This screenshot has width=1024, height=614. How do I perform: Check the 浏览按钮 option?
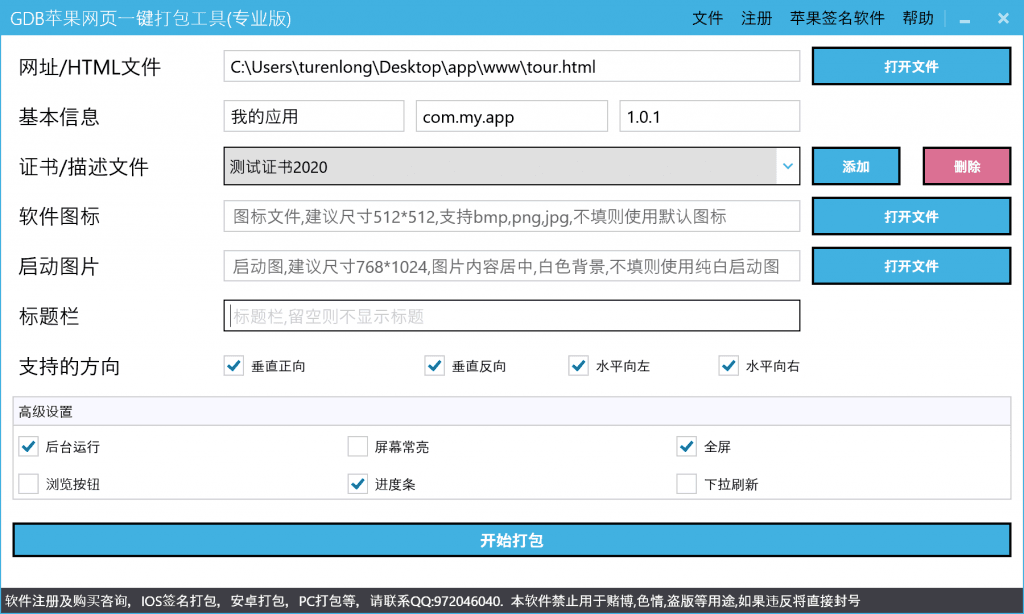[x=29, y=484]
